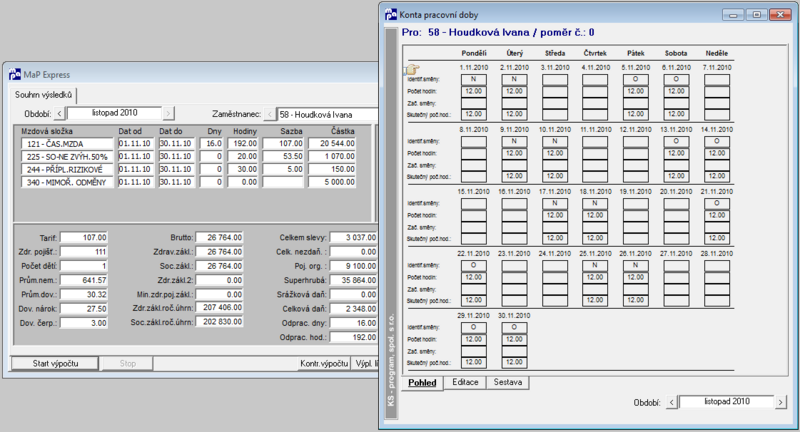Click the Konta pracovní doby title bar icon
This screenshot has height=432, width=800.
391,15
